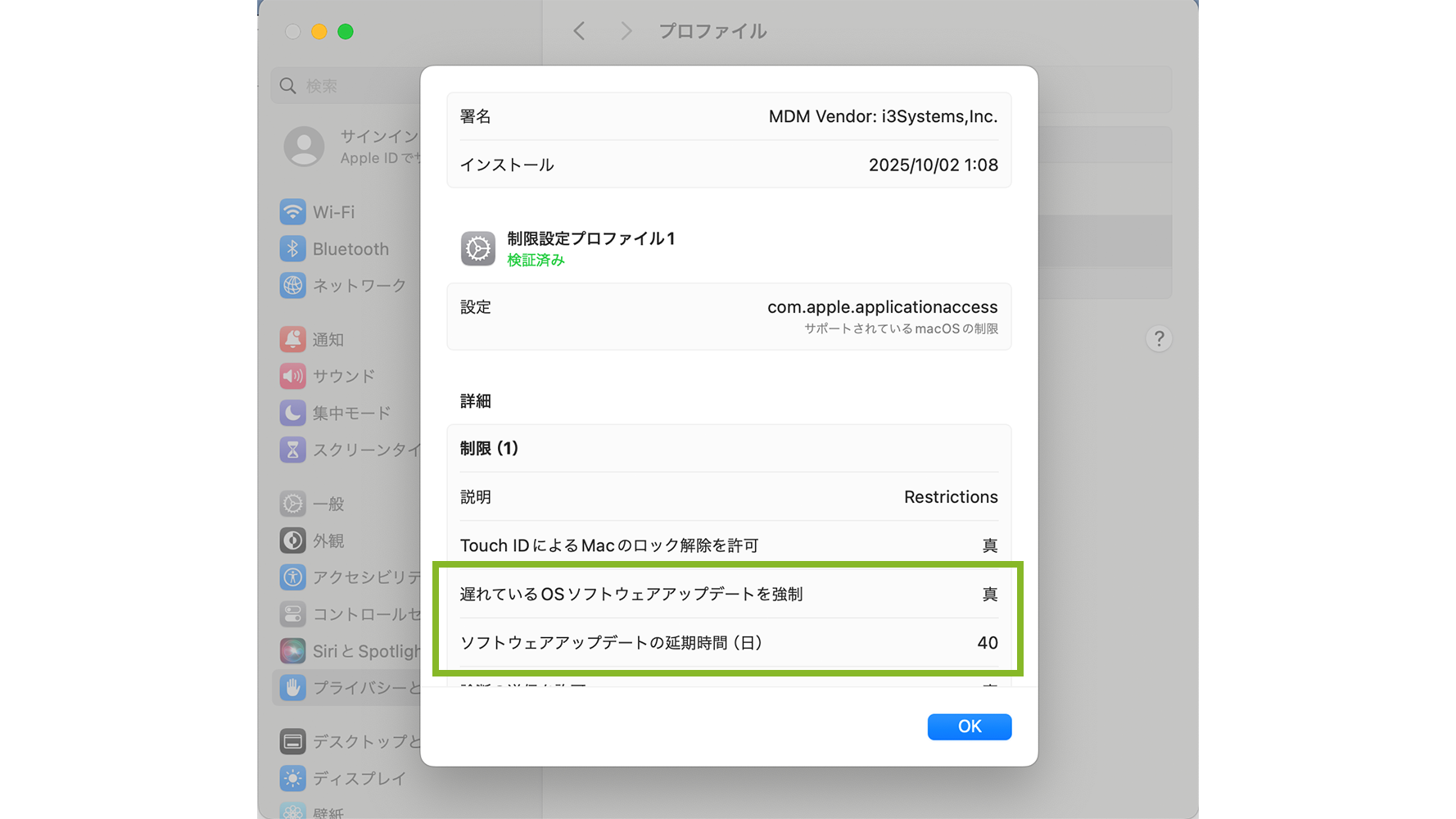
Task: Select Display settings sun icon
Action: pos(292,778)
